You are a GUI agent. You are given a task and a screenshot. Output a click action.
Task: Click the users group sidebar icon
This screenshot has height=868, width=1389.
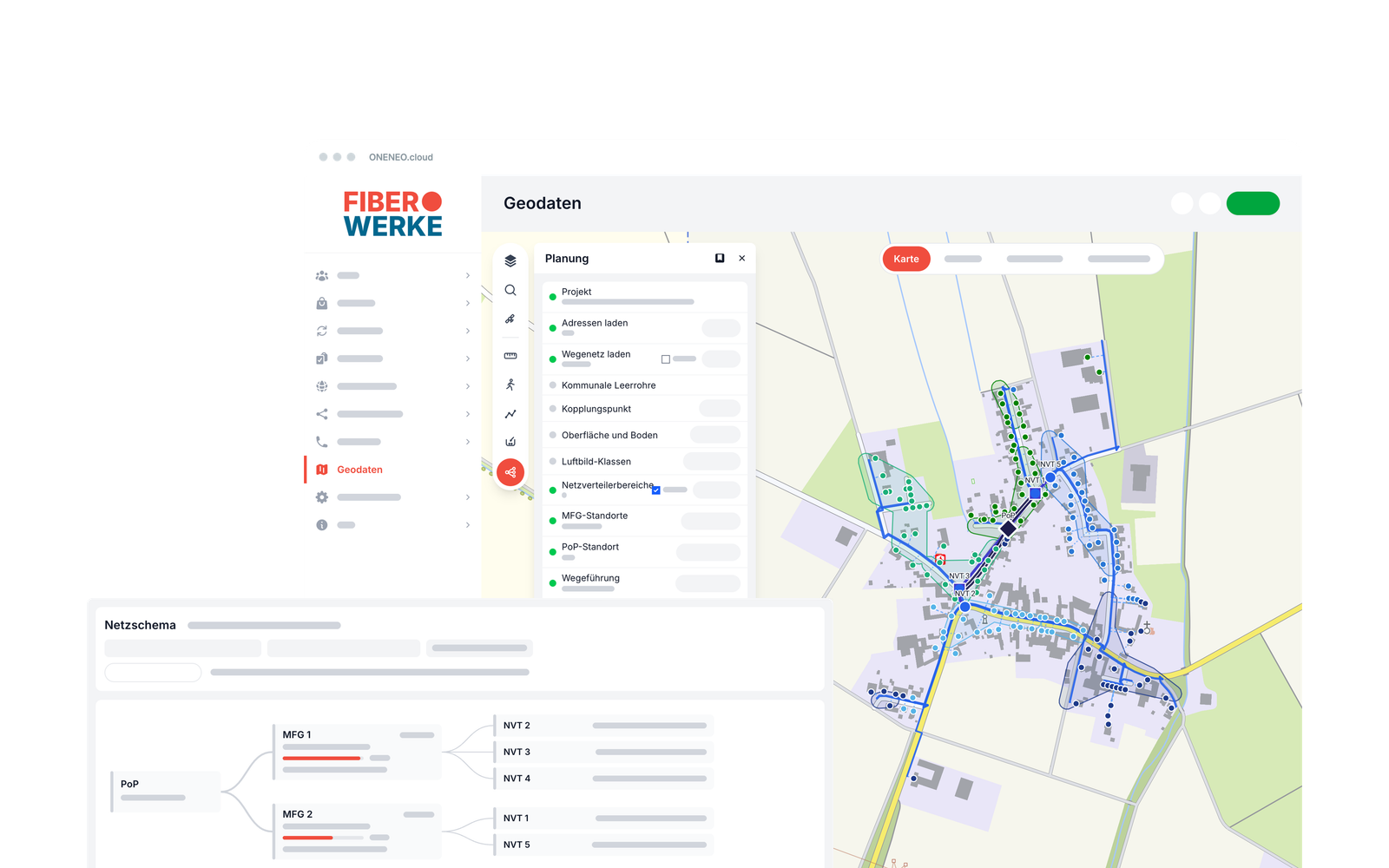click(322, 275)
